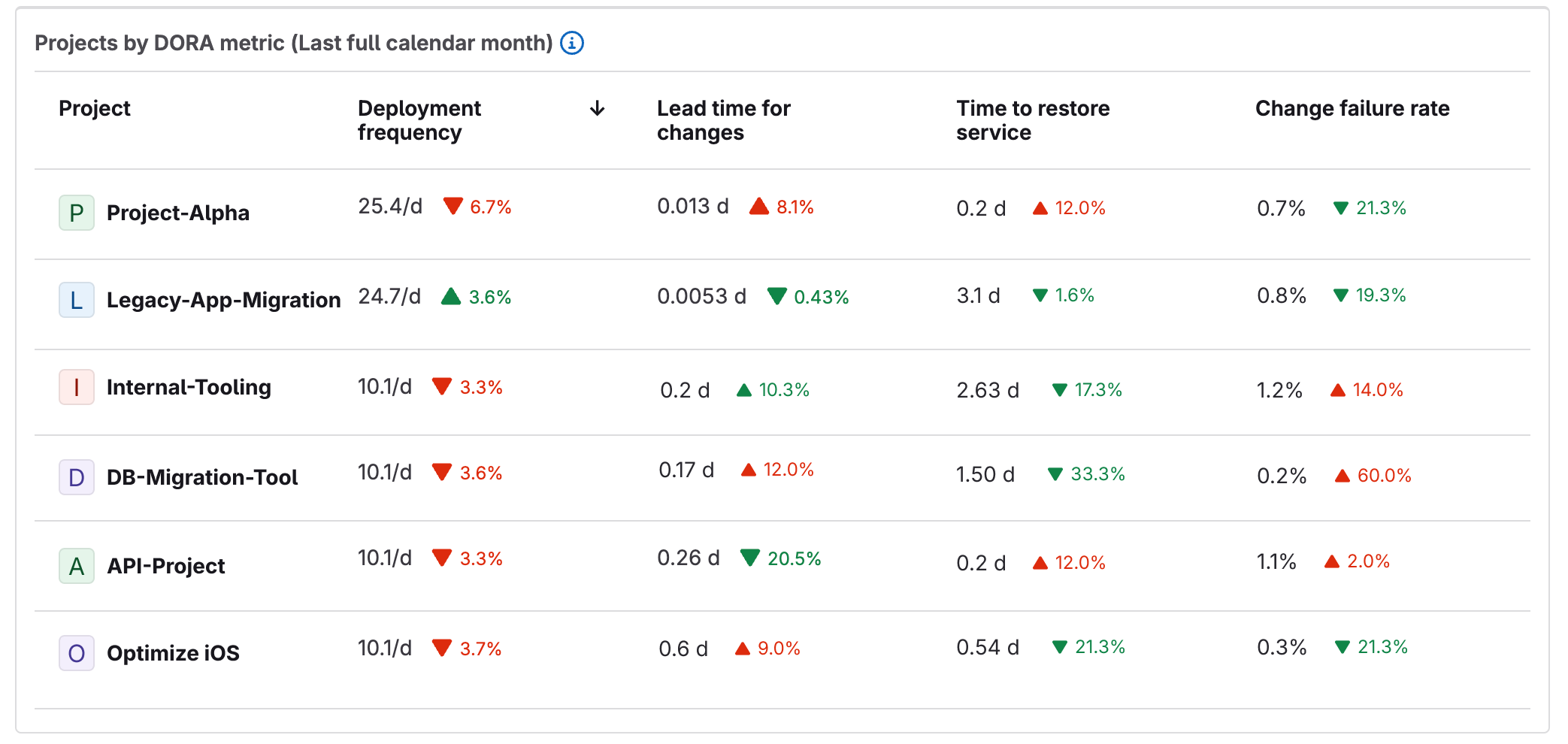Open the Internal-Tooling project link

(189, 388)
